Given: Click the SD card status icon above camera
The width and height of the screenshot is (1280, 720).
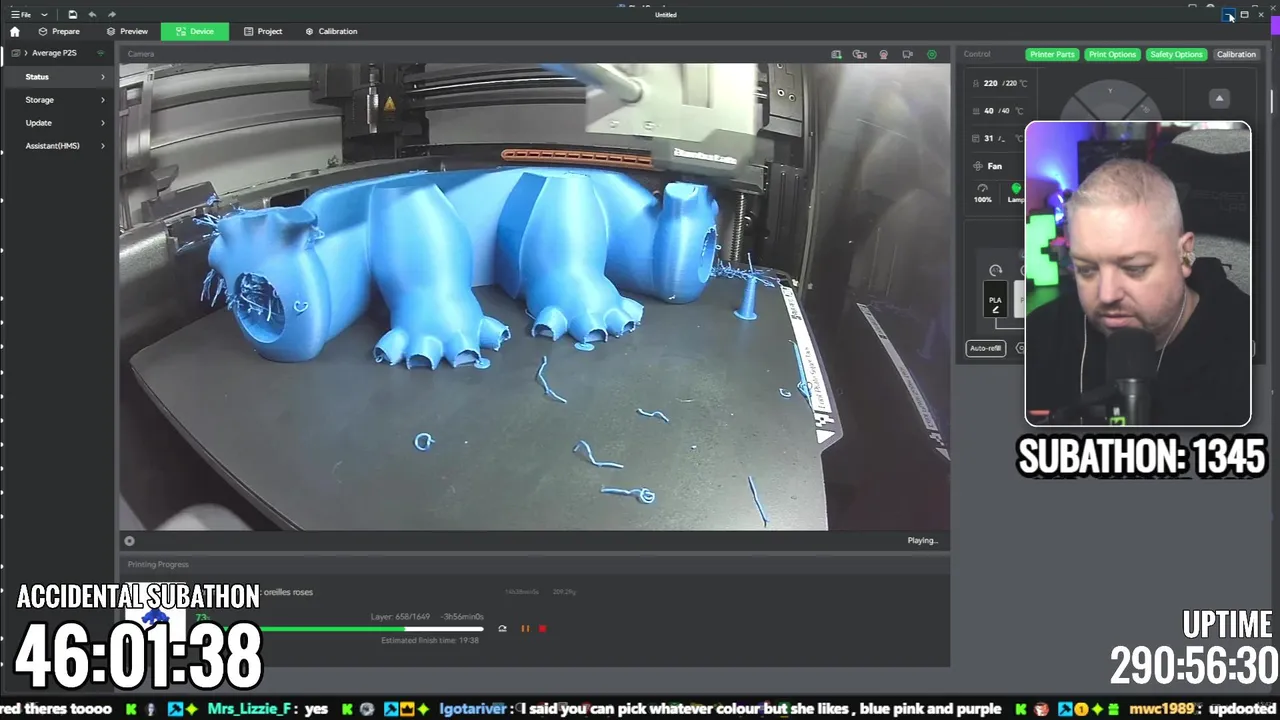Looking at the screenshot, I should click(837, 54).
